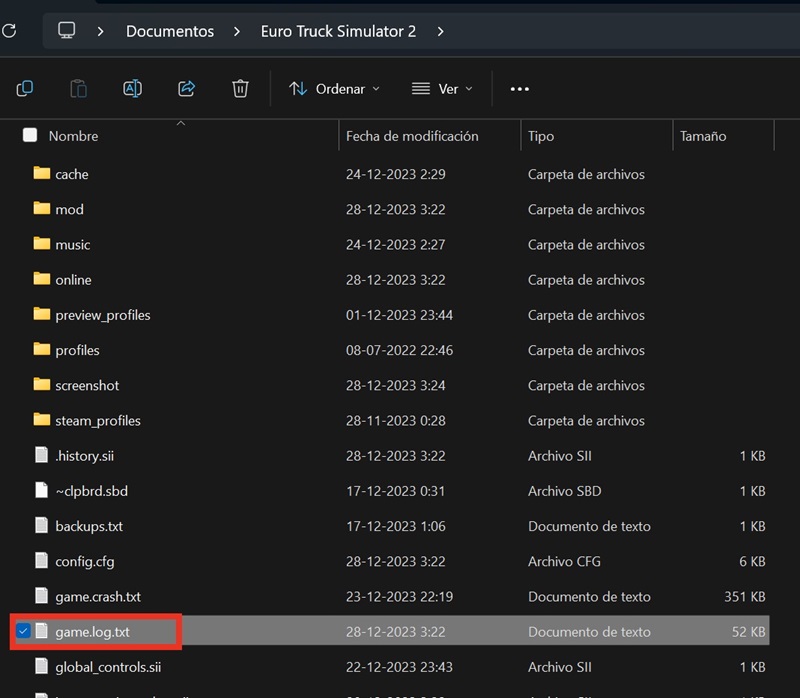
Task: Click the This PC monitor icon
Action: (x=66, y=31)
